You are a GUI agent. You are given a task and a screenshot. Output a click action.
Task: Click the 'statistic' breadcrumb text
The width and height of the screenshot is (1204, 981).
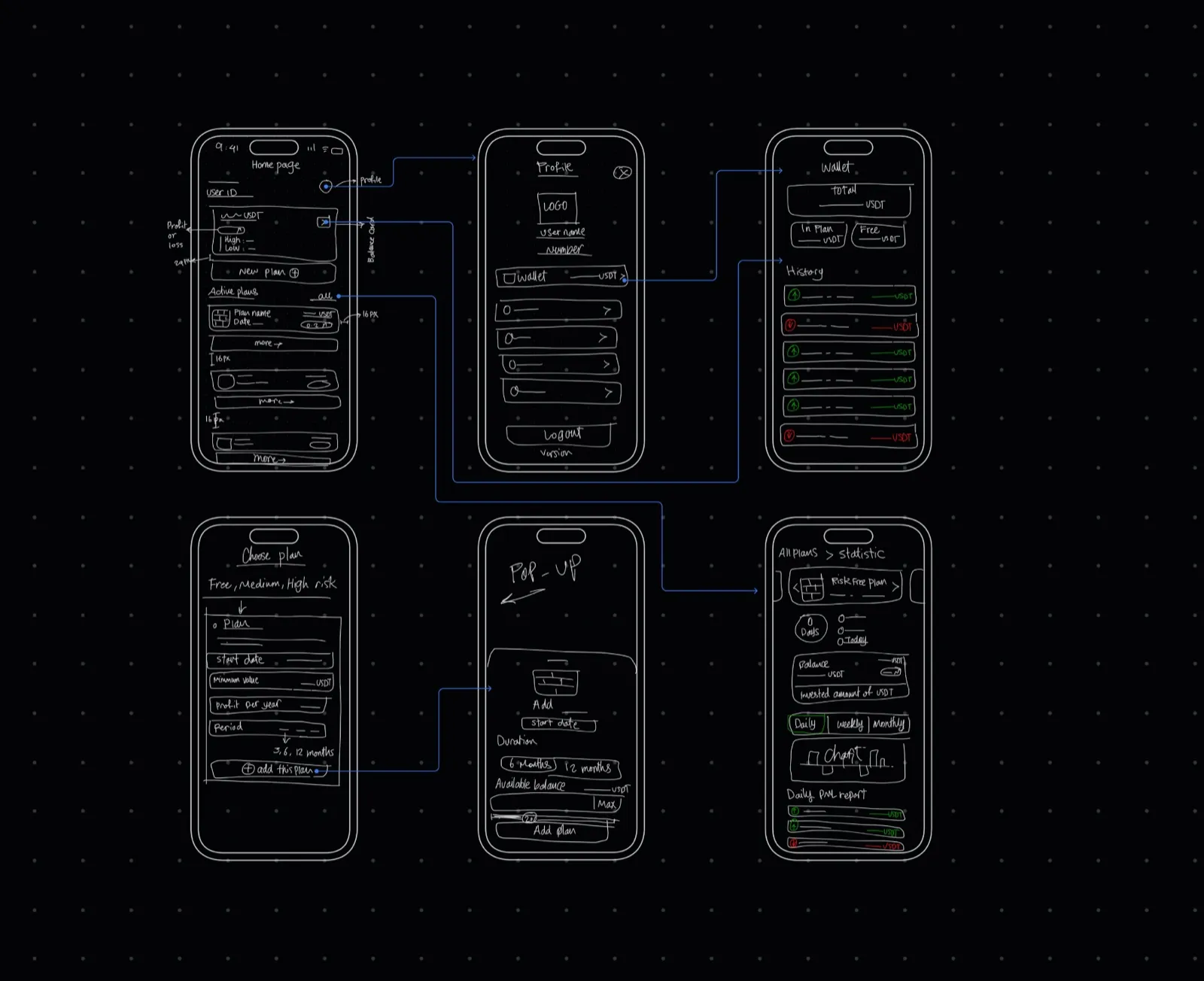tap(862, 554)
